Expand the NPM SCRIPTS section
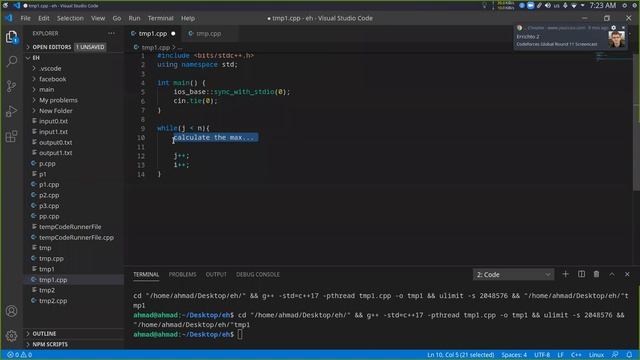Image resolution: width=640 pixels, height=360 pixels. tap(73, 344)
